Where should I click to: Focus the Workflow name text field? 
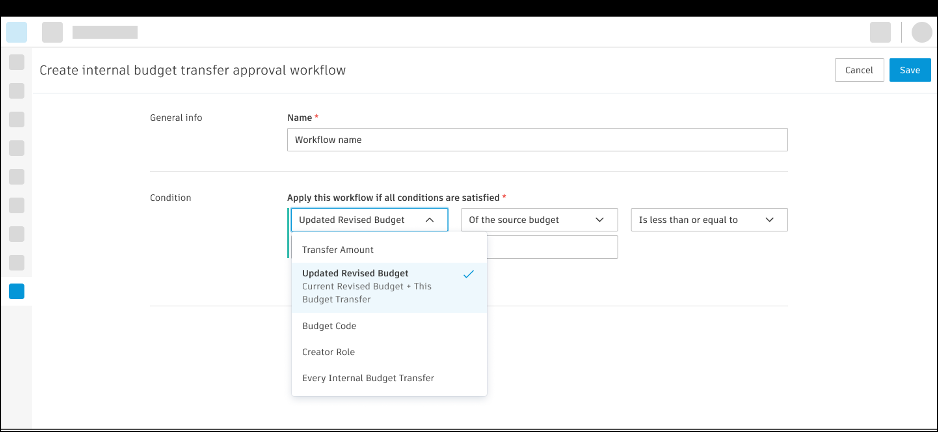[x=537, y=140]
